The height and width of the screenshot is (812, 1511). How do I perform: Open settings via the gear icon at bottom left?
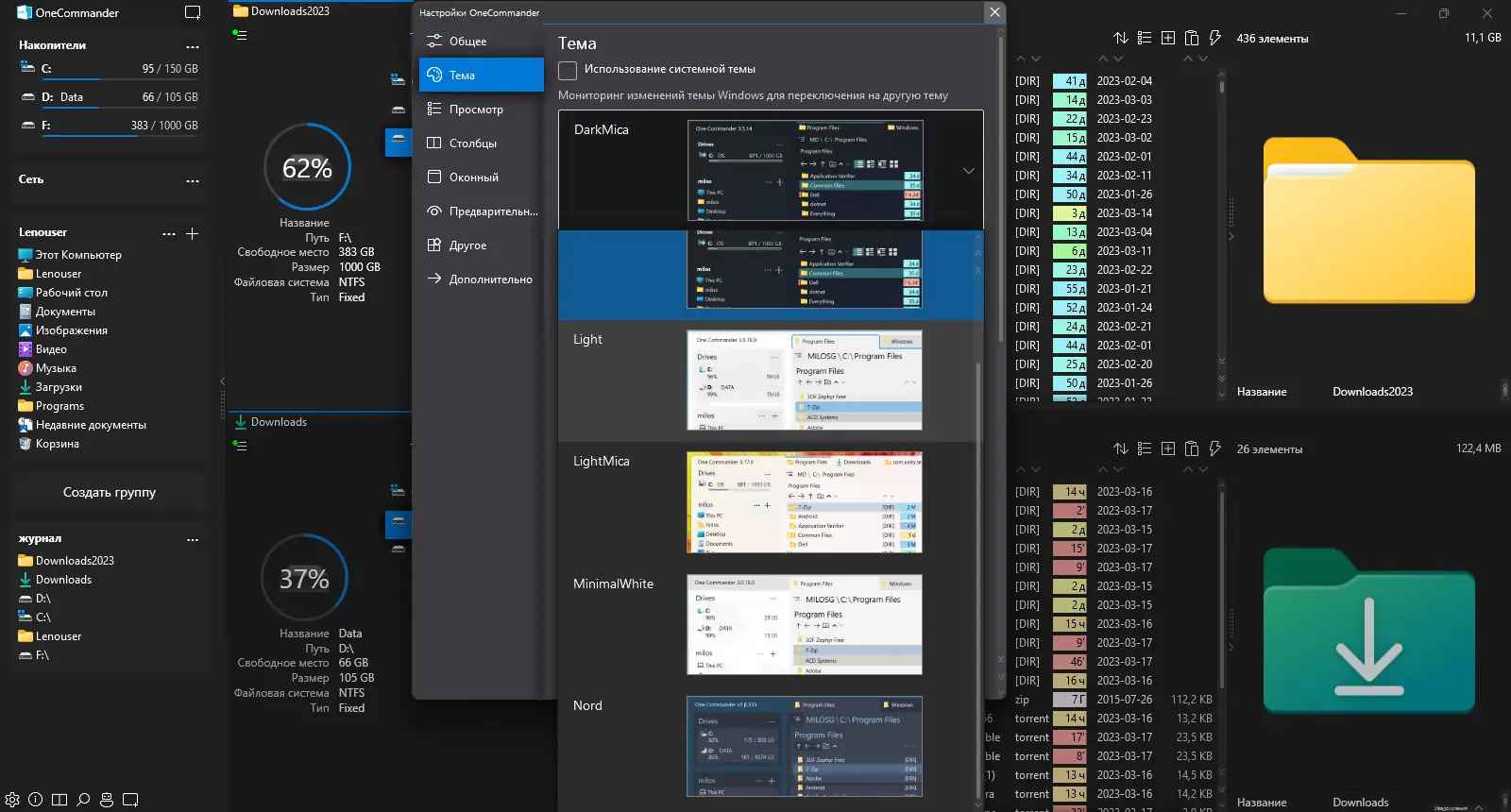[12, 800]
